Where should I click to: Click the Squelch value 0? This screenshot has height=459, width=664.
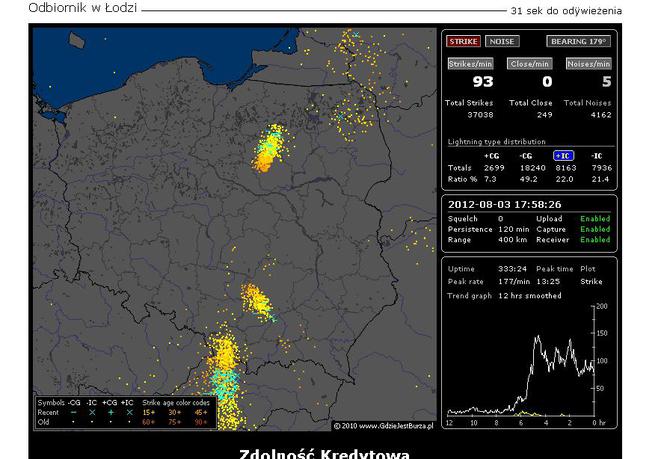501,218
